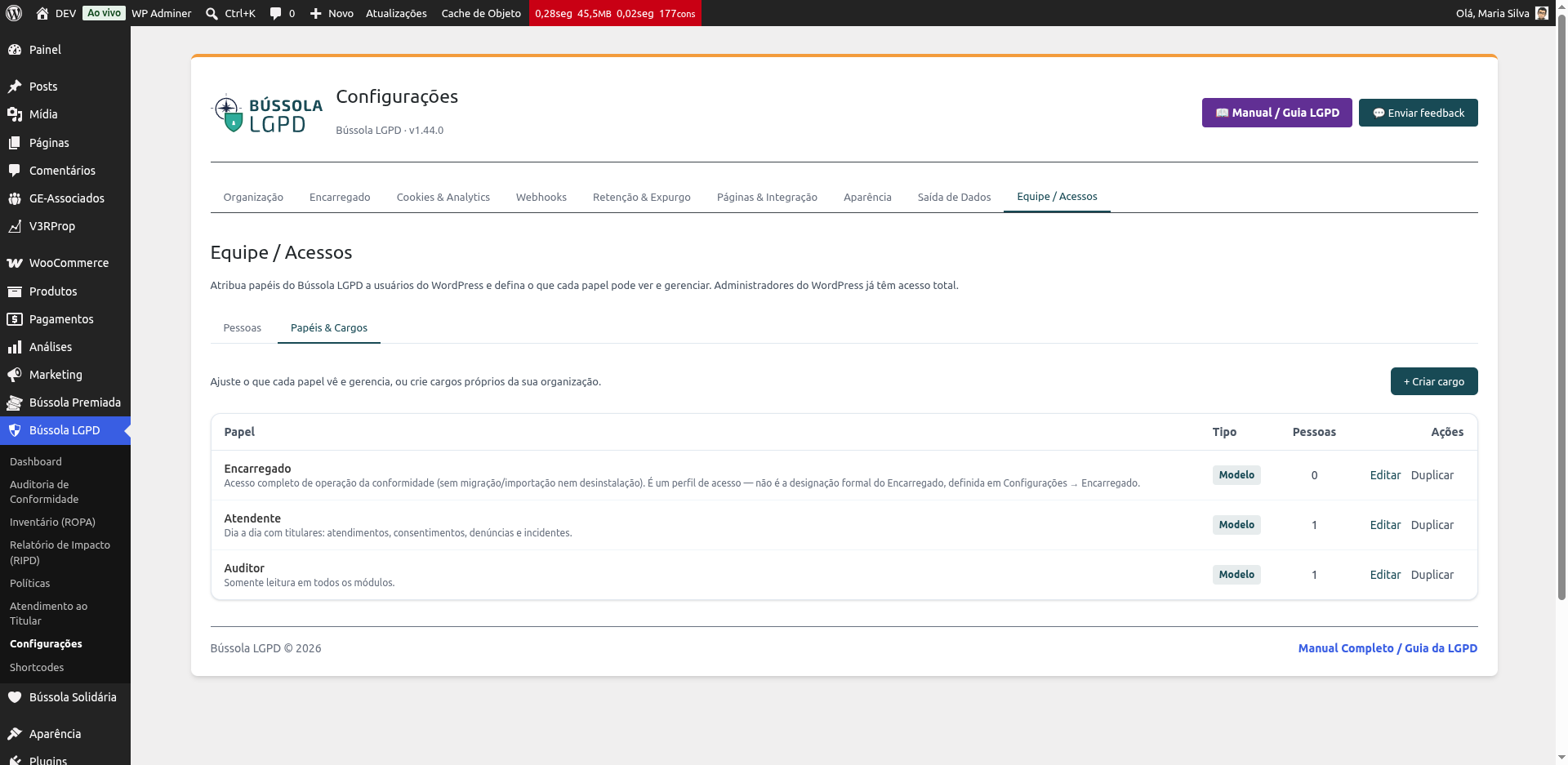This screenshot has height=765, width=1568.
Task: Click the Ao vivo status badge
Action: pyautogui.click(x=105, y=13)
